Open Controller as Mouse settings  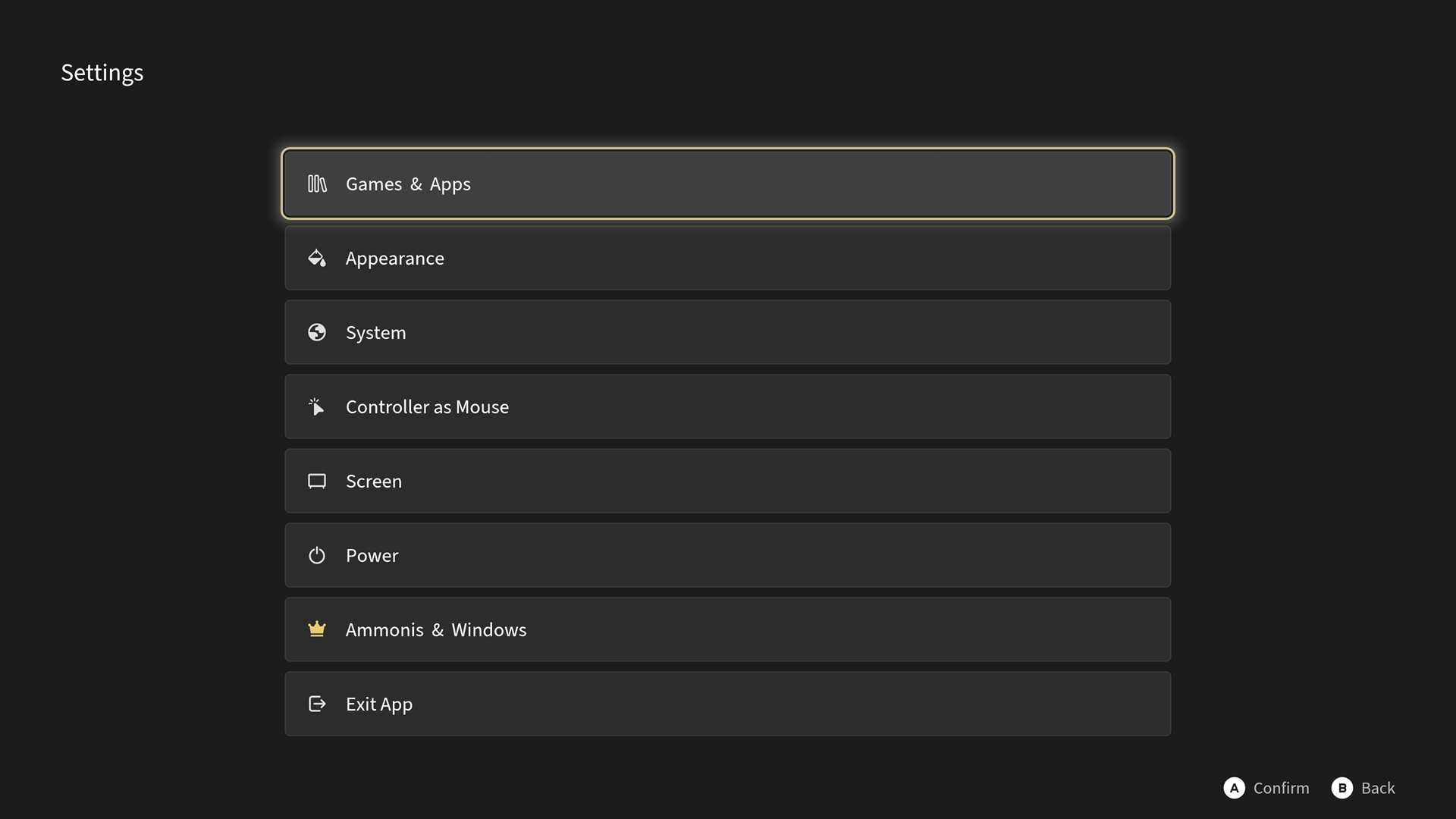728,406
